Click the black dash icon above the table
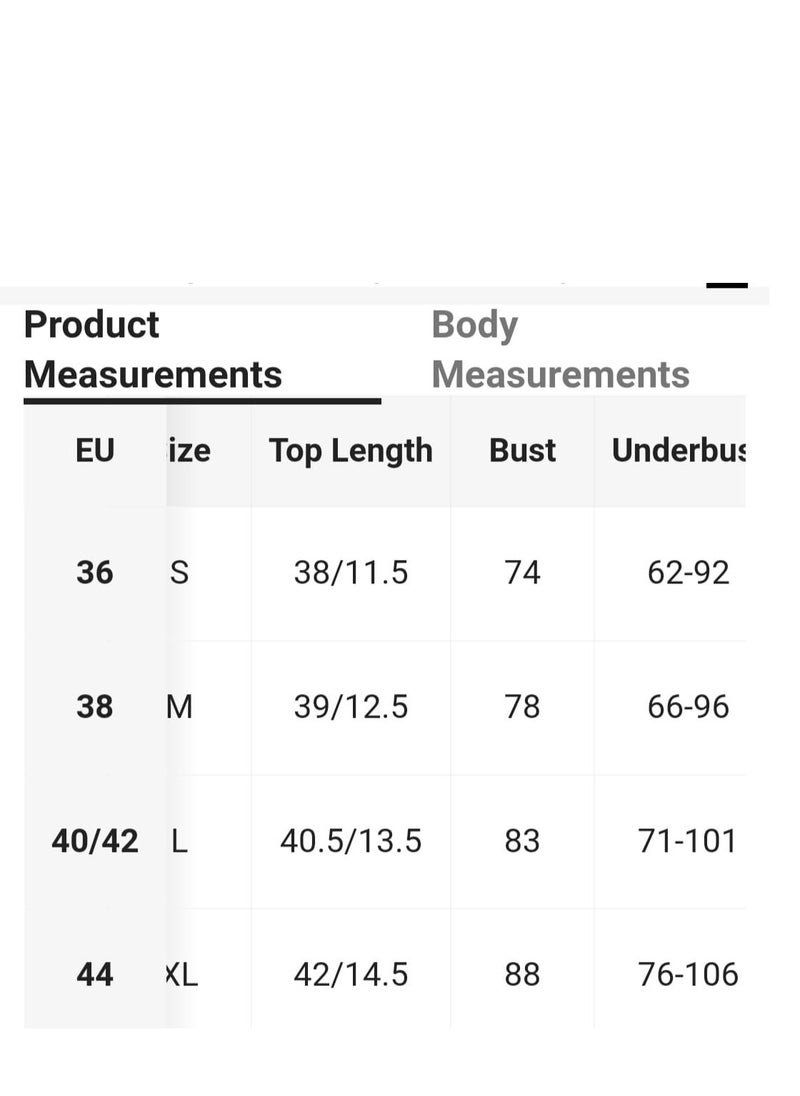The image size is (800, 1096). tap(727, 285)
